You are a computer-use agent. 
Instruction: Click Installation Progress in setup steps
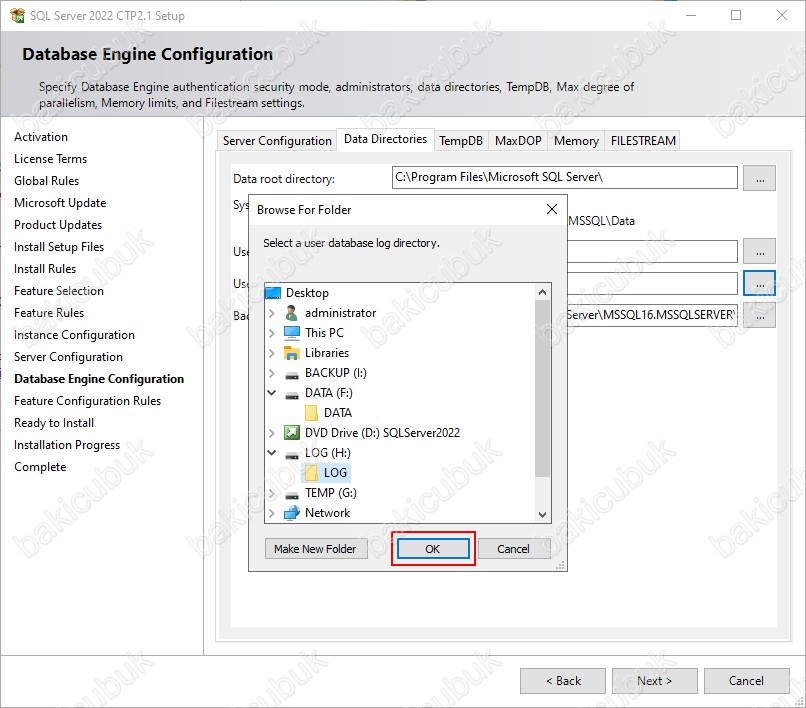tap(67, 445)
